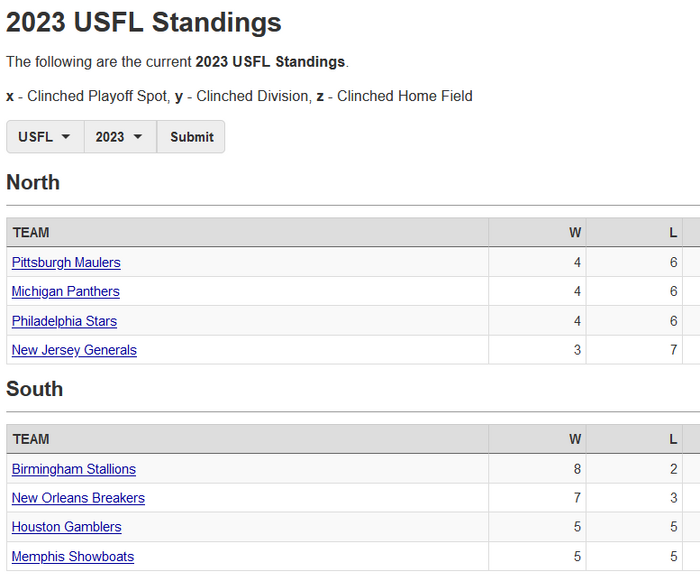Click the South table W column header
The width and height of the screenshot is (700, 581).
coord(575,439)
